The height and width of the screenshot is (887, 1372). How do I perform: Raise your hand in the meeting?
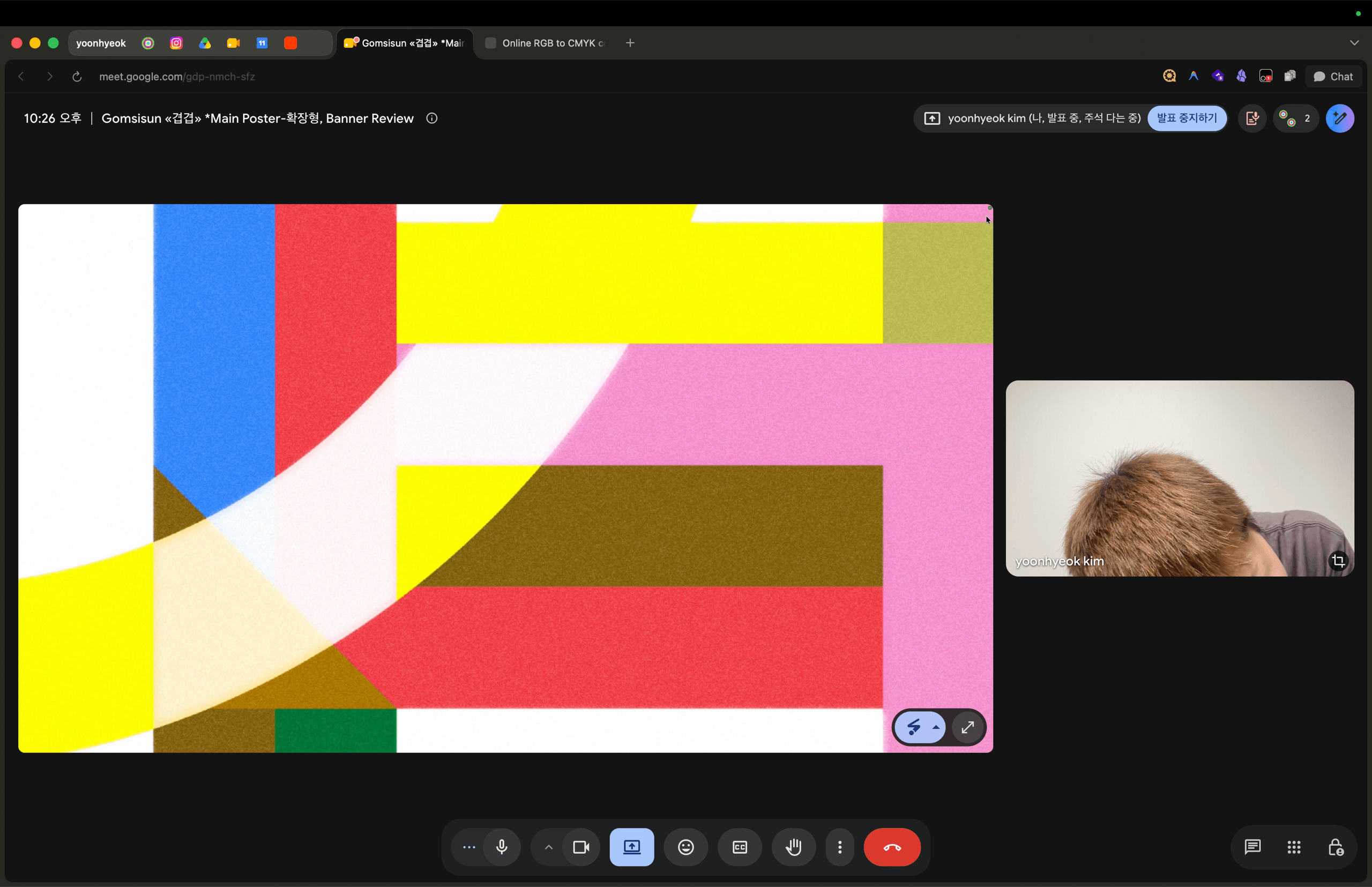point(794,847)
